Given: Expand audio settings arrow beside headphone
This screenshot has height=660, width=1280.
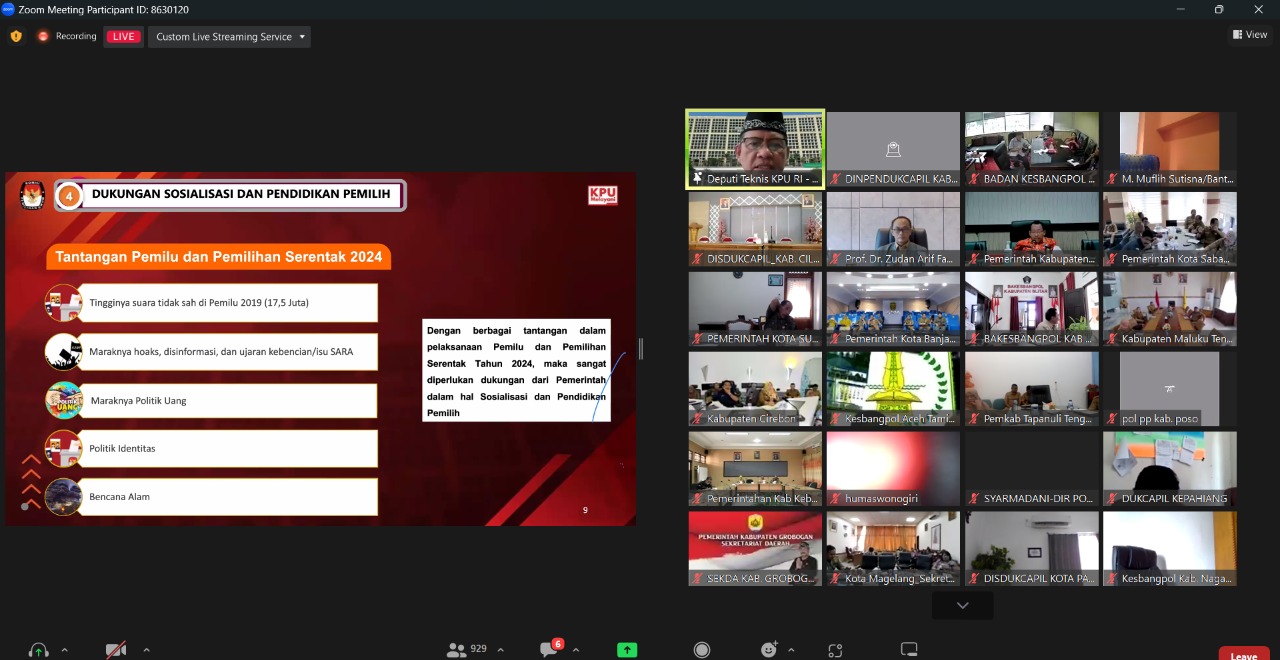Looking at the screenshot, I should tap(65, 650).
